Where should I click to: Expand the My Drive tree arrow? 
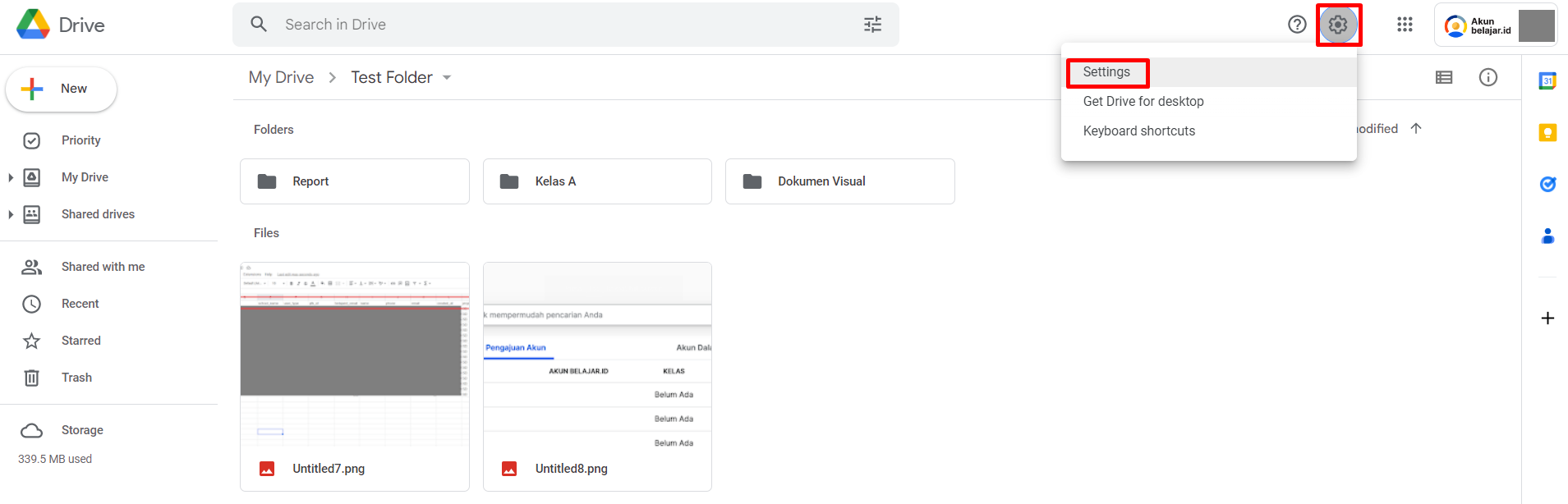(x=11, y=177)
